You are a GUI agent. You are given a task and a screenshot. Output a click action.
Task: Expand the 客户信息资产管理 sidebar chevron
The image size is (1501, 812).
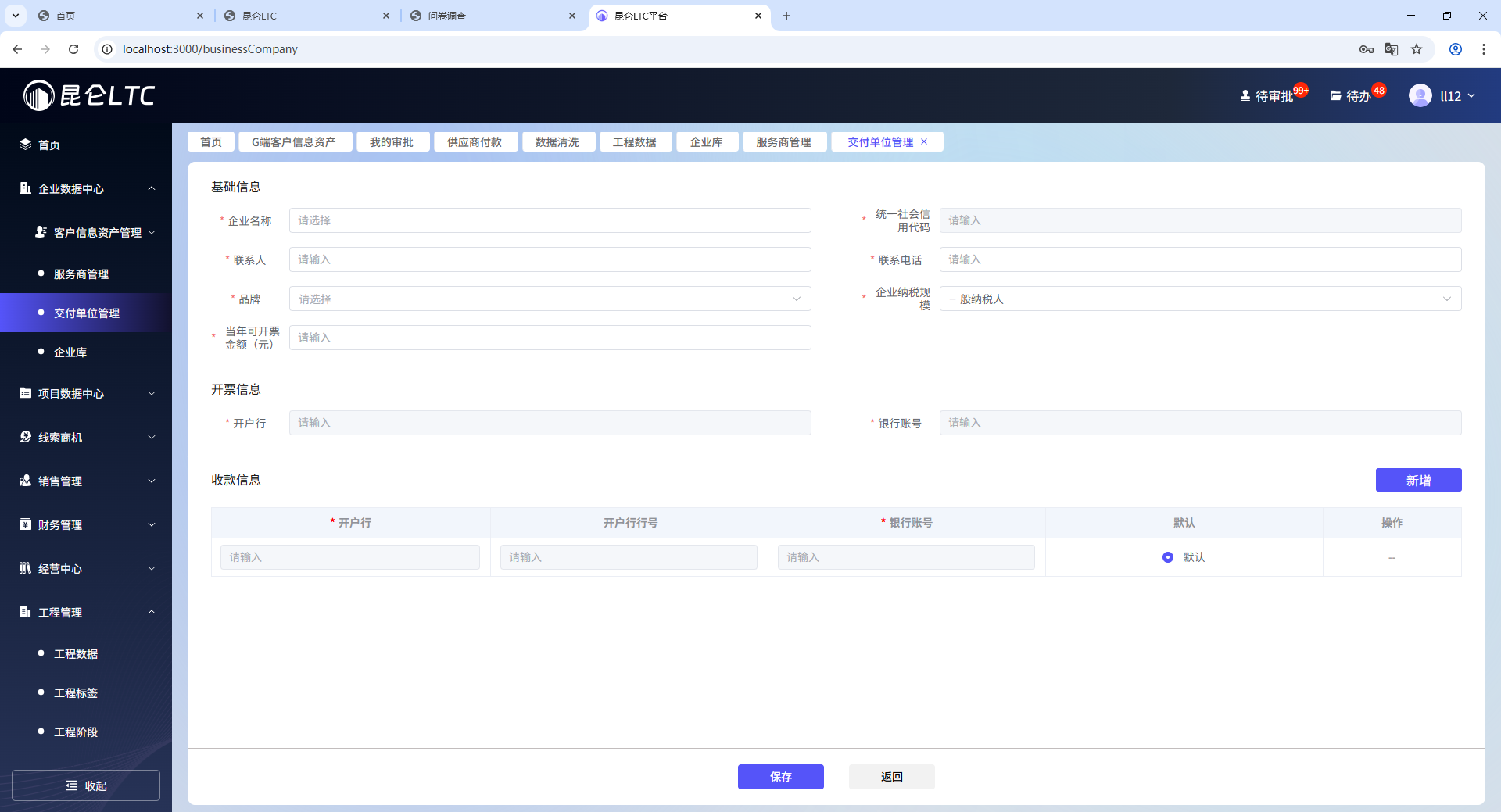tap(152, 232)
